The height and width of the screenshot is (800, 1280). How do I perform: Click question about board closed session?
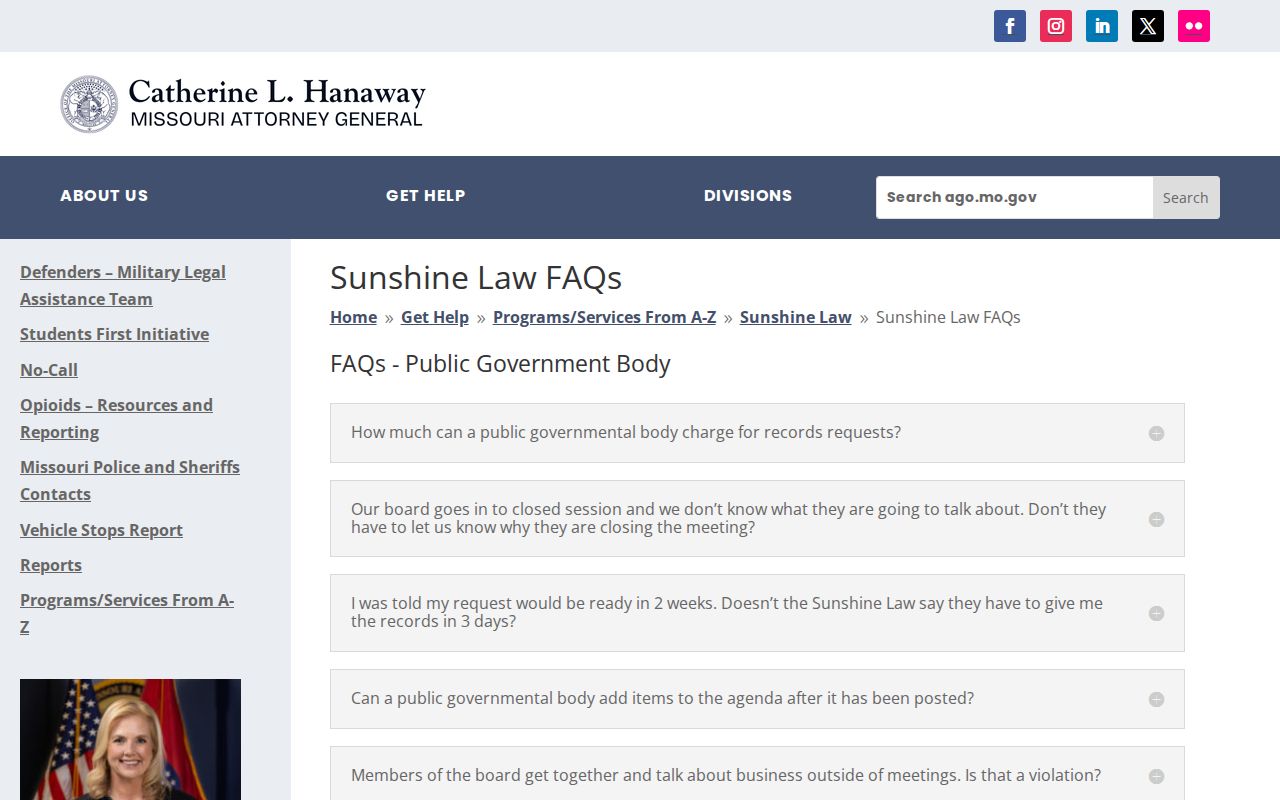pyautogui.click(x=729, y=518)
